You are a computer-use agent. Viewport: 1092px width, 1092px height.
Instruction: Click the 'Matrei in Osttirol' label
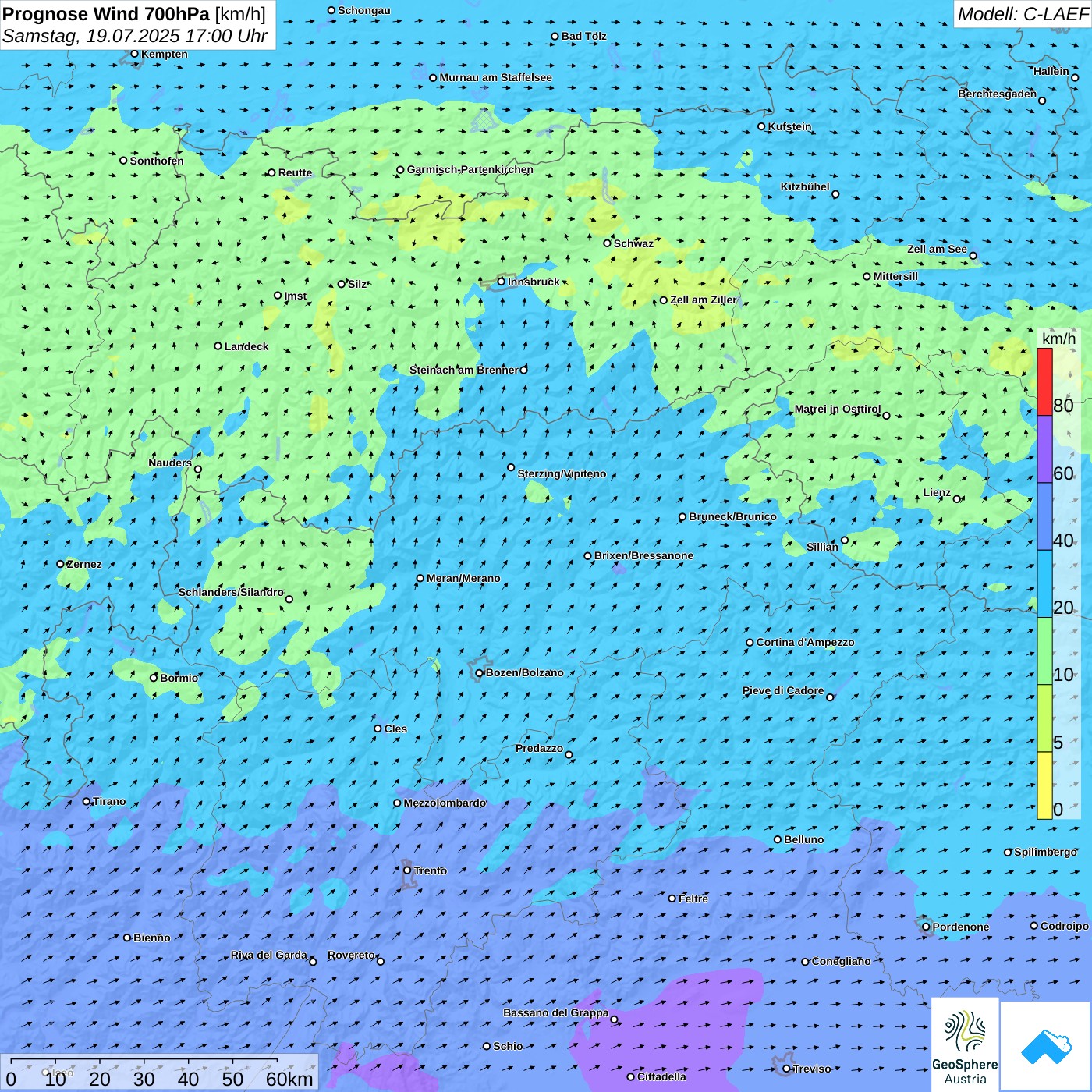(838, 409)
